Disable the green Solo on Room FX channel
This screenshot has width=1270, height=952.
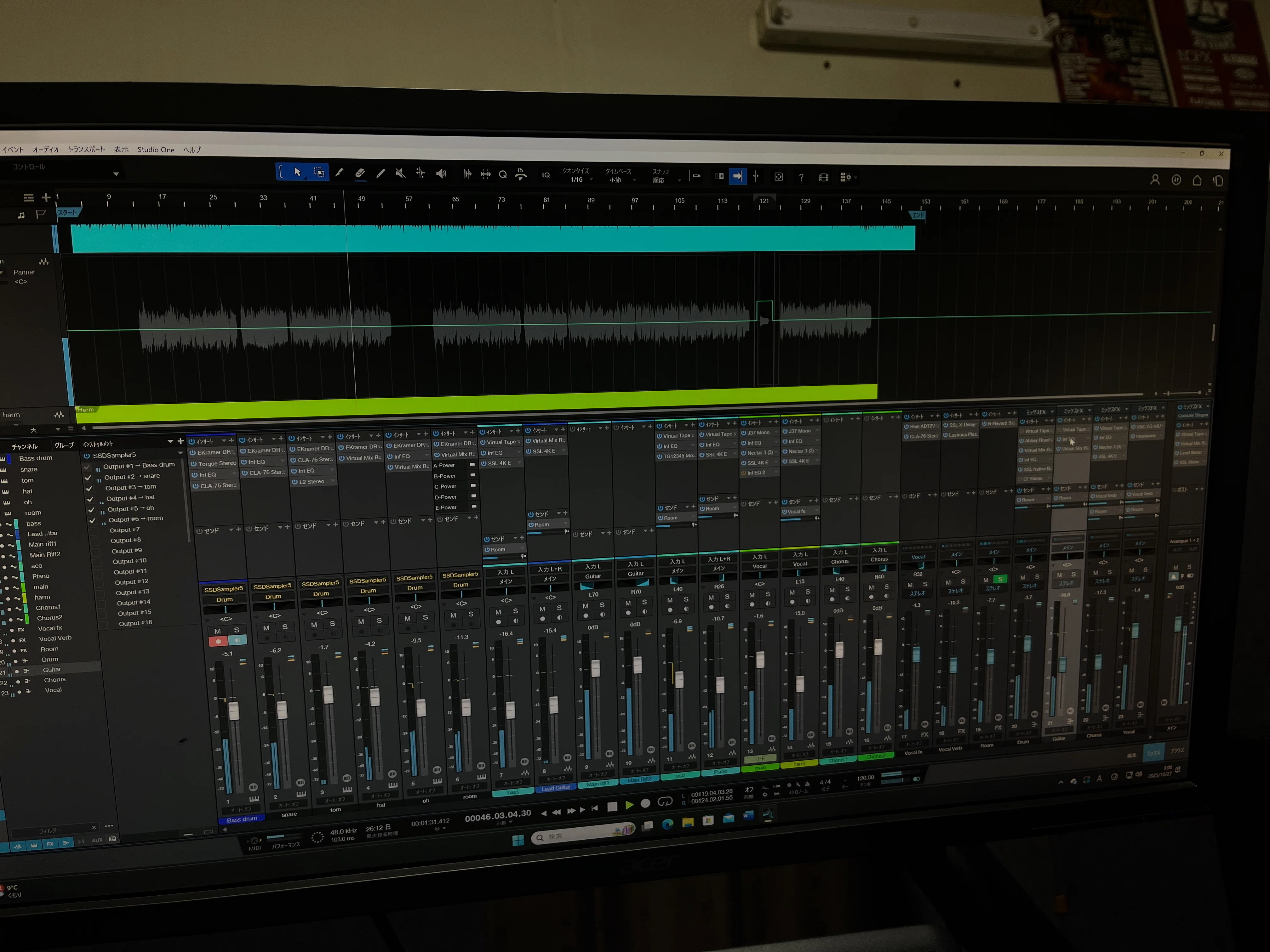999,579
